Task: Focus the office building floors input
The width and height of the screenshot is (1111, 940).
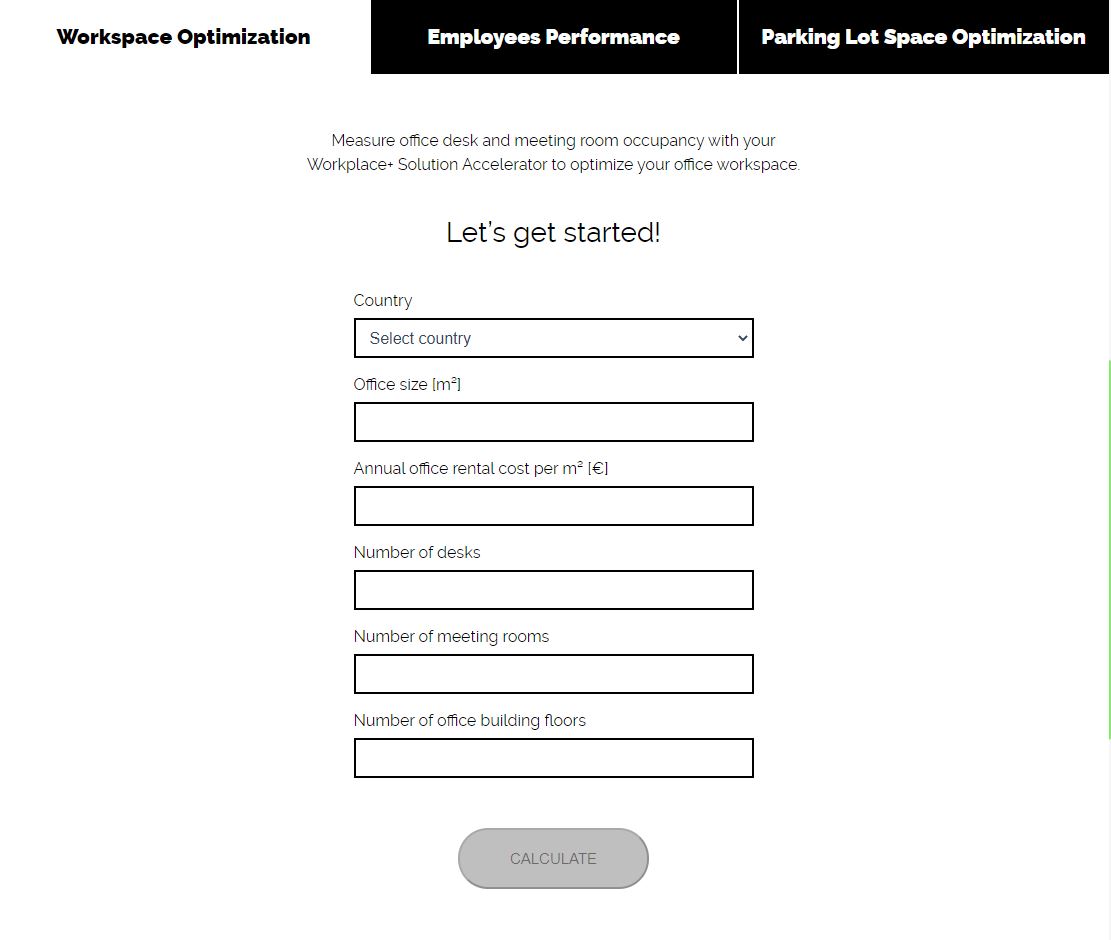Action: [x=553, y=758]
